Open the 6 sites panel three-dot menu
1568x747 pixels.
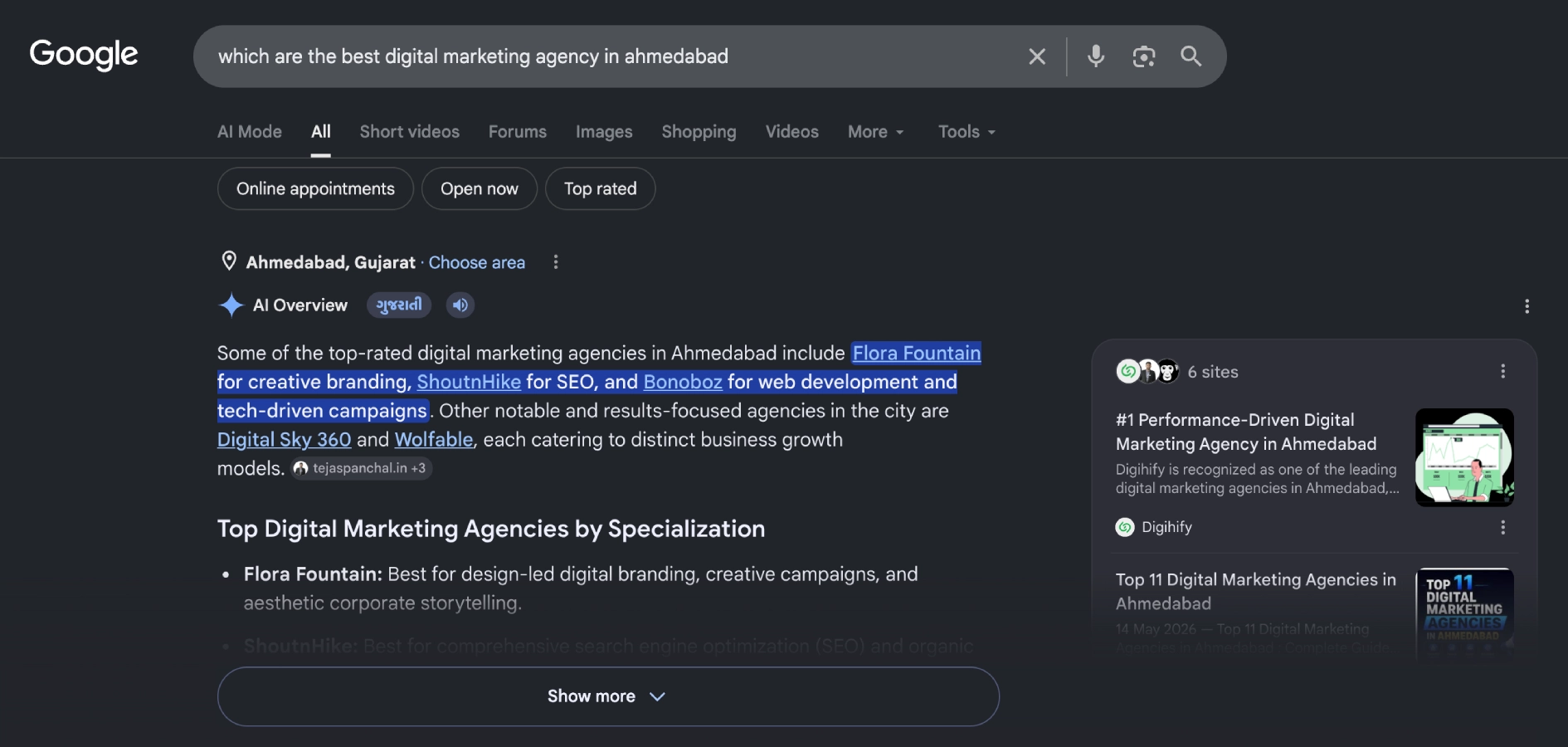[x=1502, y=371]
